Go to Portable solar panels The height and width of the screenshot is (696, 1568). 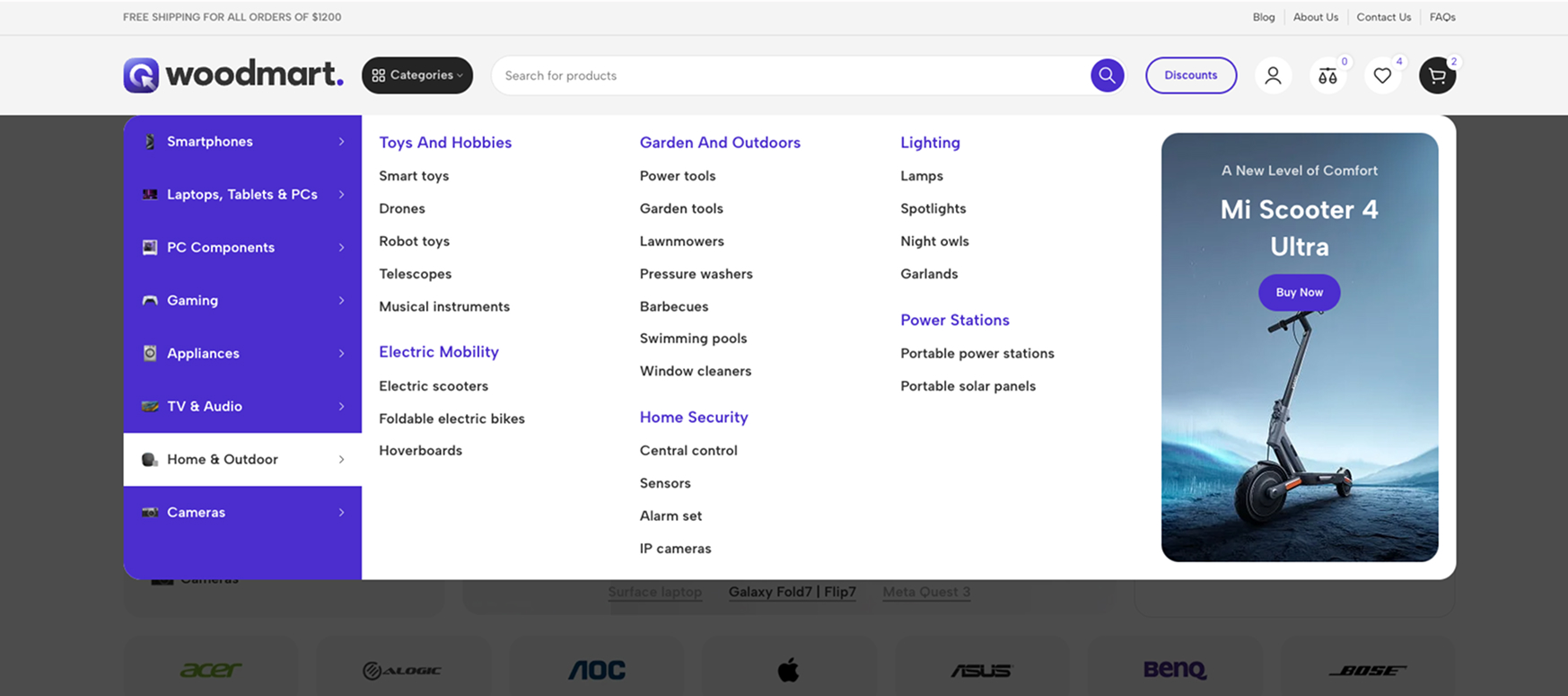pos(968,386)
